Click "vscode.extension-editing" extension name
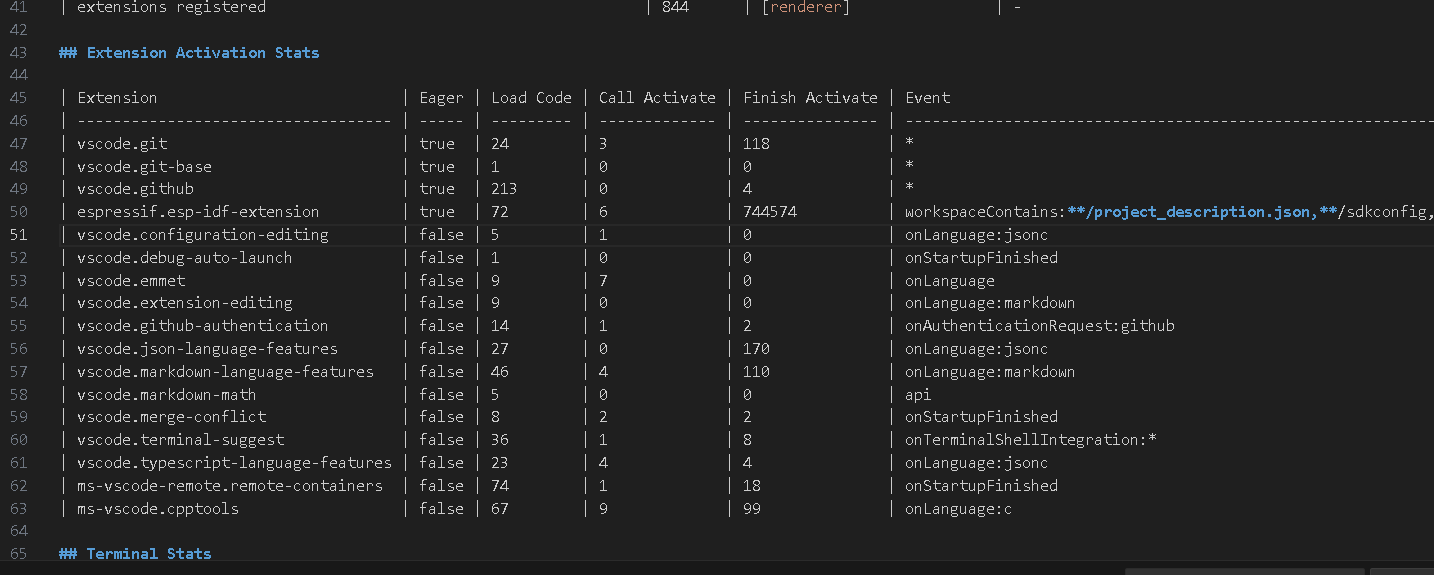This screenshot has width=1434, height=575. [x=184, y=302]
